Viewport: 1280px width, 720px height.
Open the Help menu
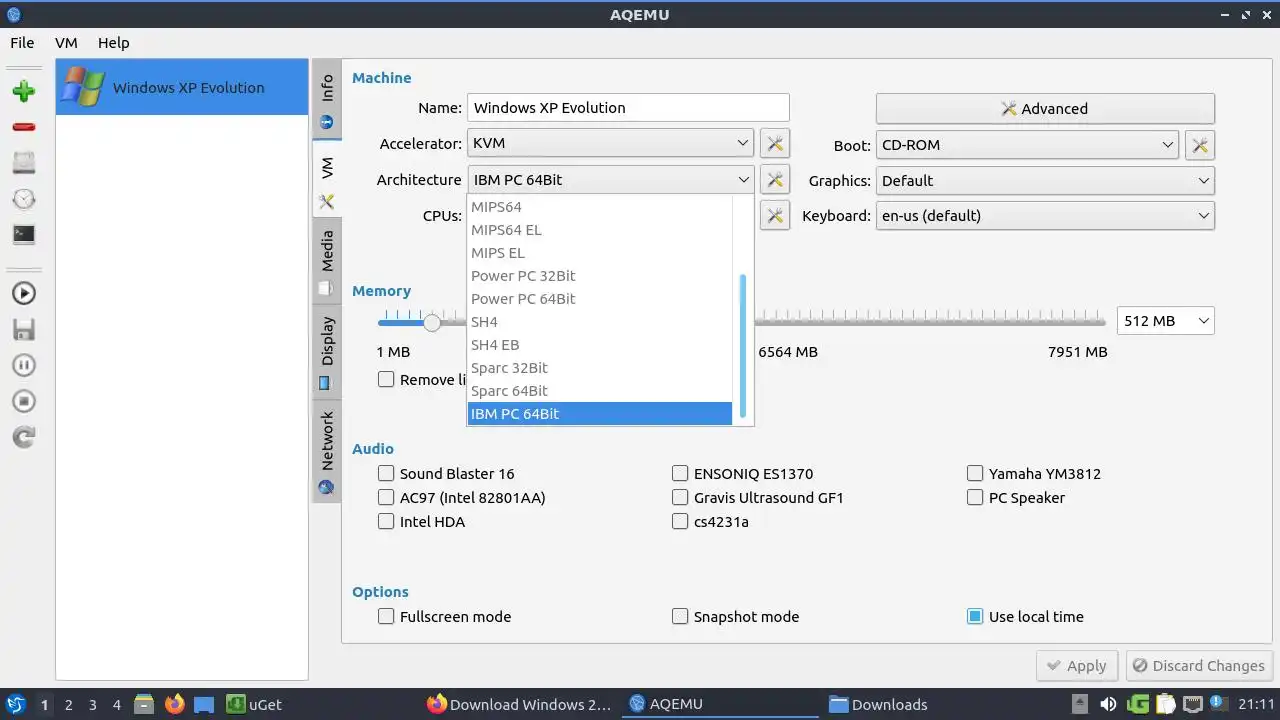click(114, 43)
